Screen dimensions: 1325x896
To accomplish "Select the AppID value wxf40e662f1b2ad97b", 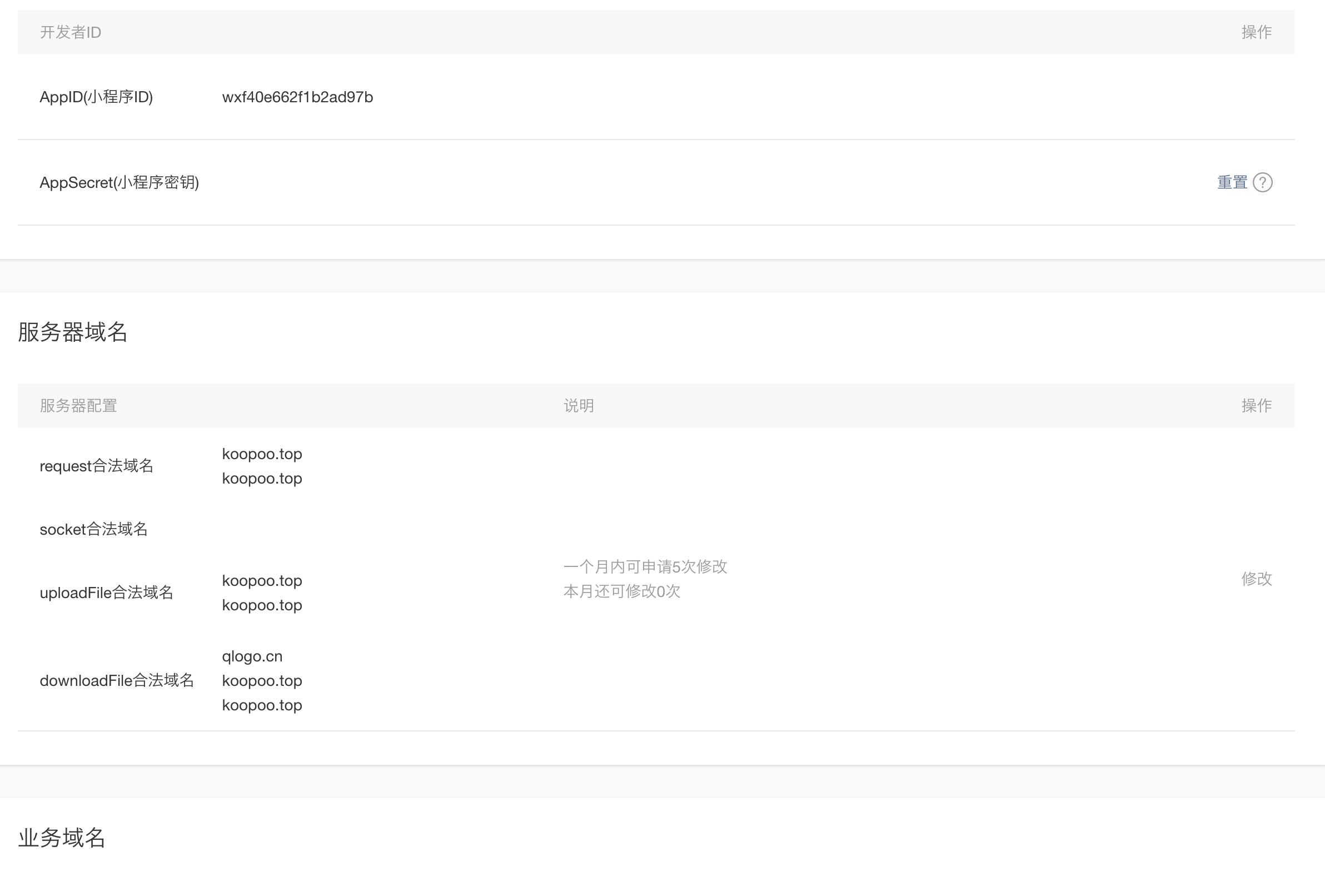I will [297, 97].
